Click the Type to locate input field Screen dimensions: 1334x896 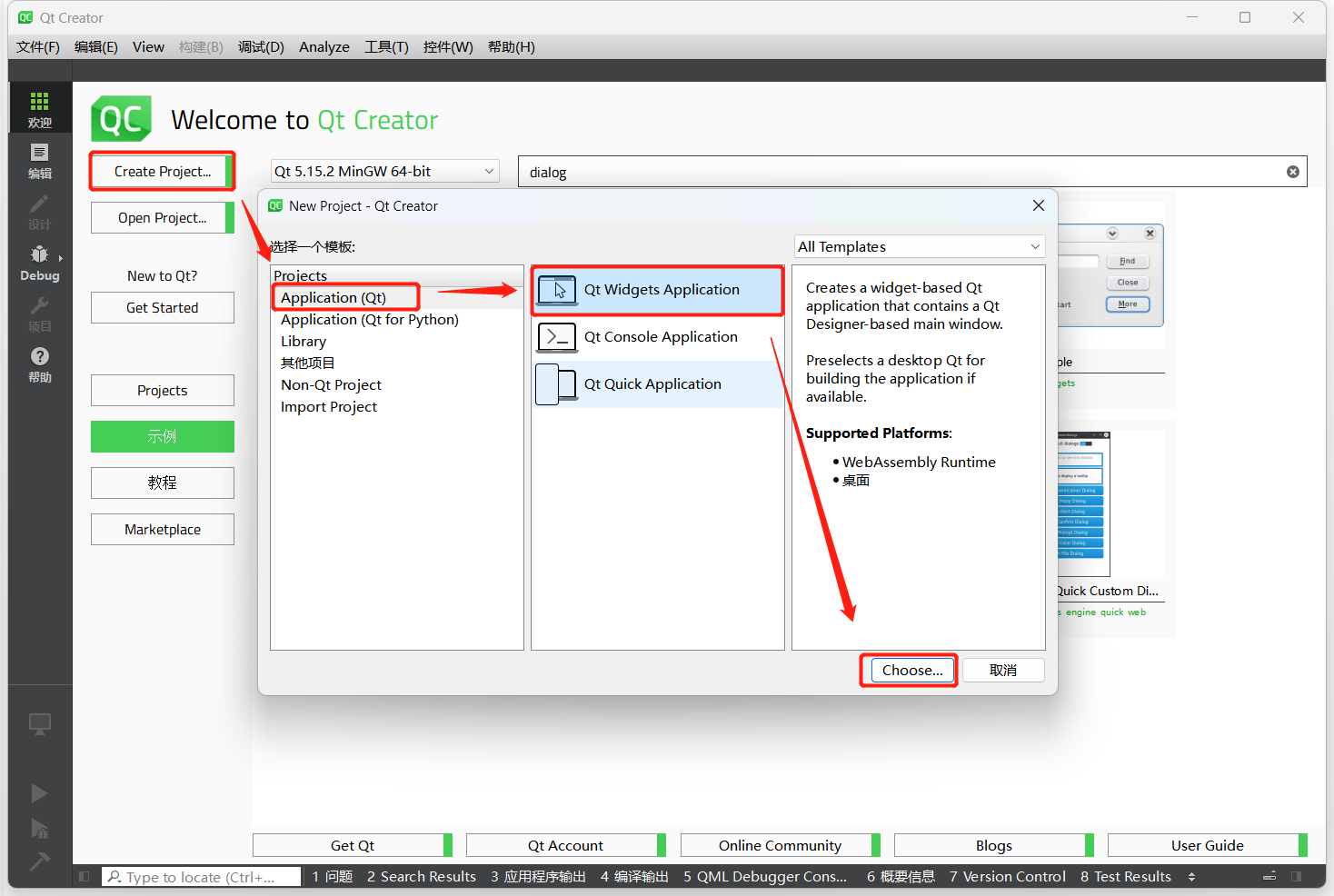(x=201, y=877)
